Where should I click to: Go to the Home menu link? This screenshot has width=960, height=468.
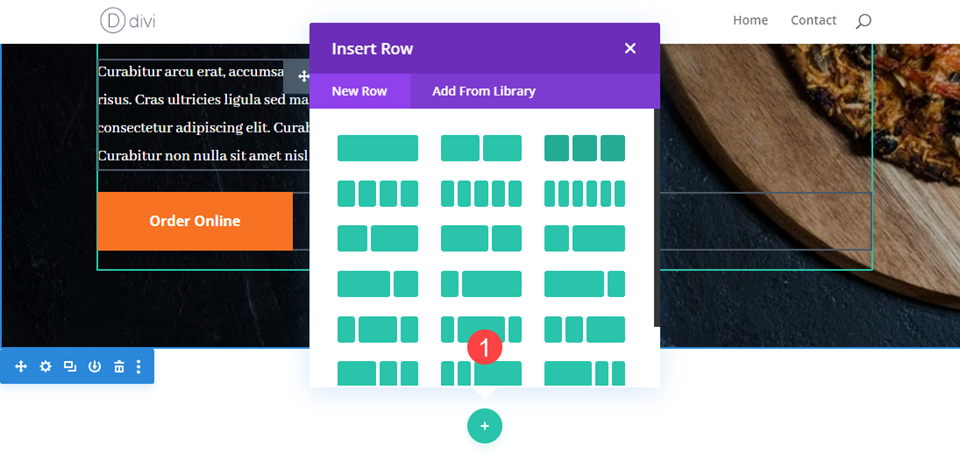pos(750,20)
